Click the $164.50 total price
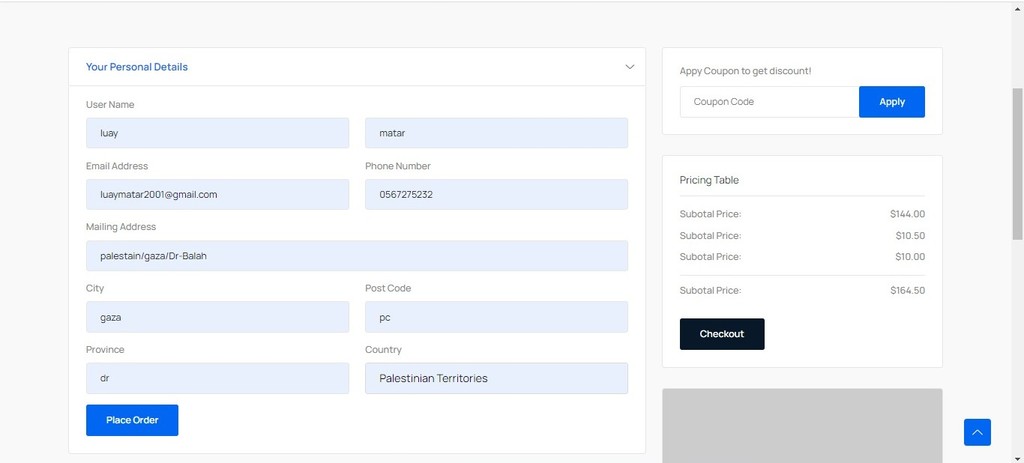Viewport: 1024px width, 463px height. (x=908, y=291)
